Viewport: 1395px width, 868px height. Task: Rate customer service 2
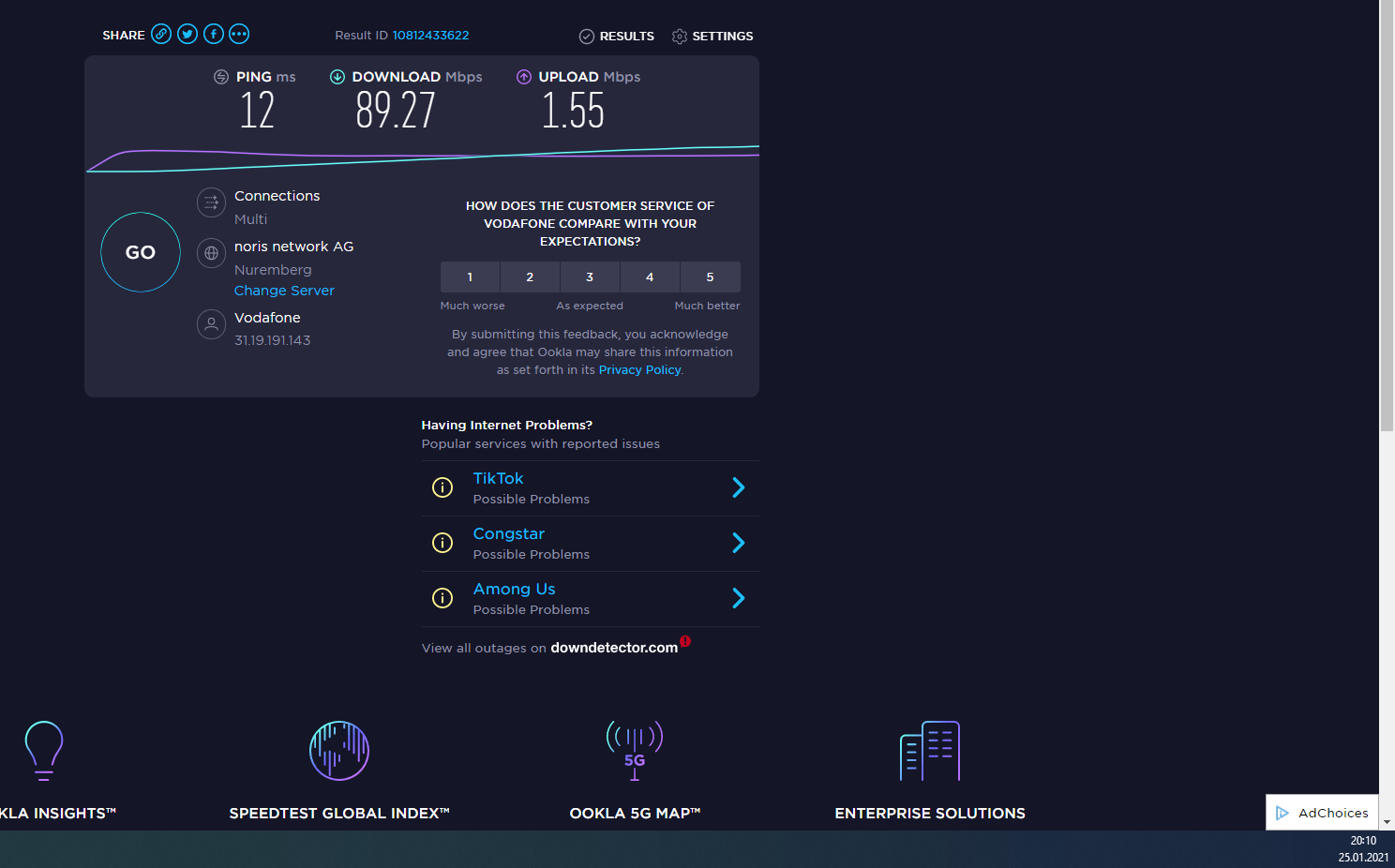(530, 277)
